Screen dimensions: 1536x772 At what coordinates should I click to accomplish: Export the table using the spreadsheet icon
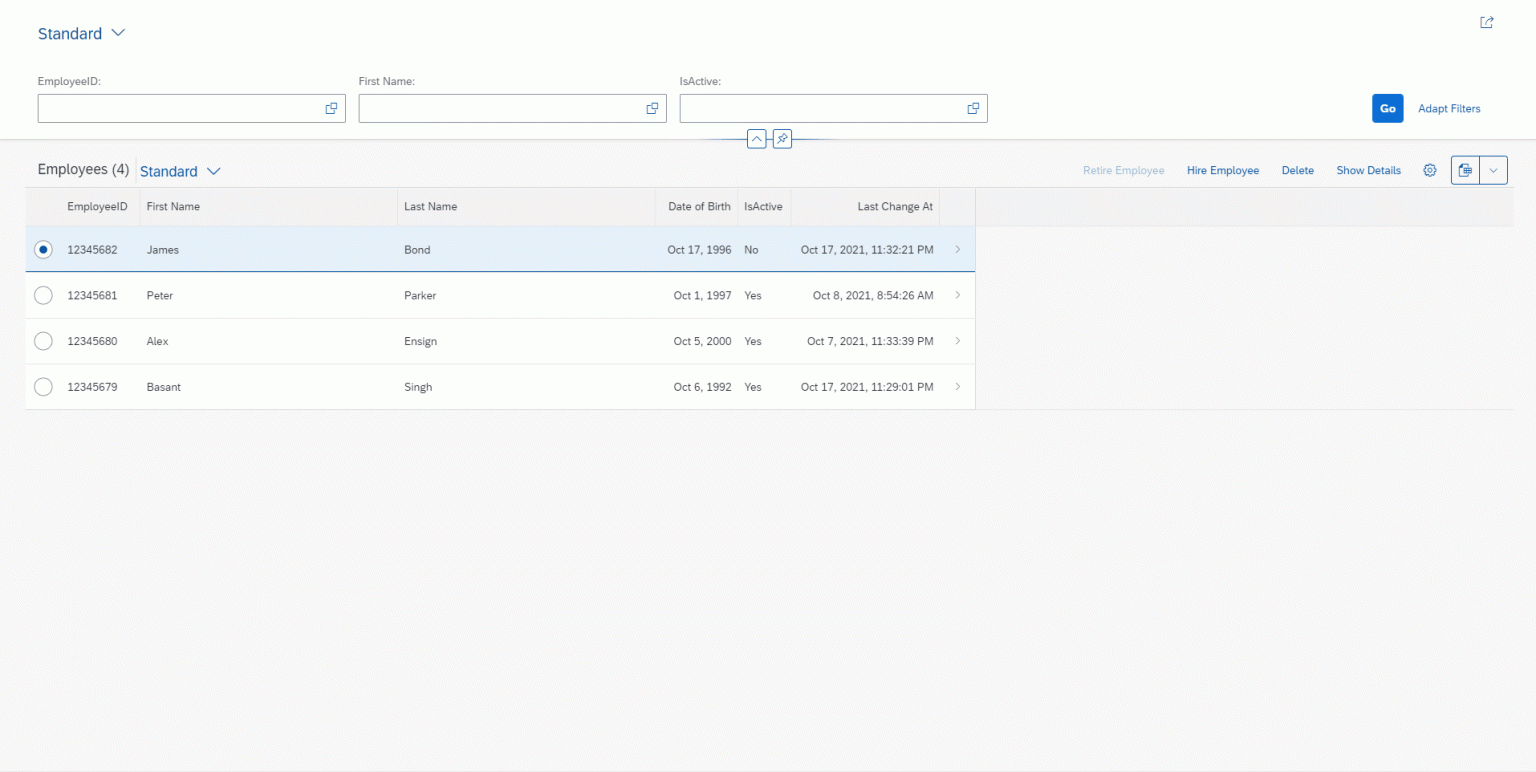(1464, 170)
